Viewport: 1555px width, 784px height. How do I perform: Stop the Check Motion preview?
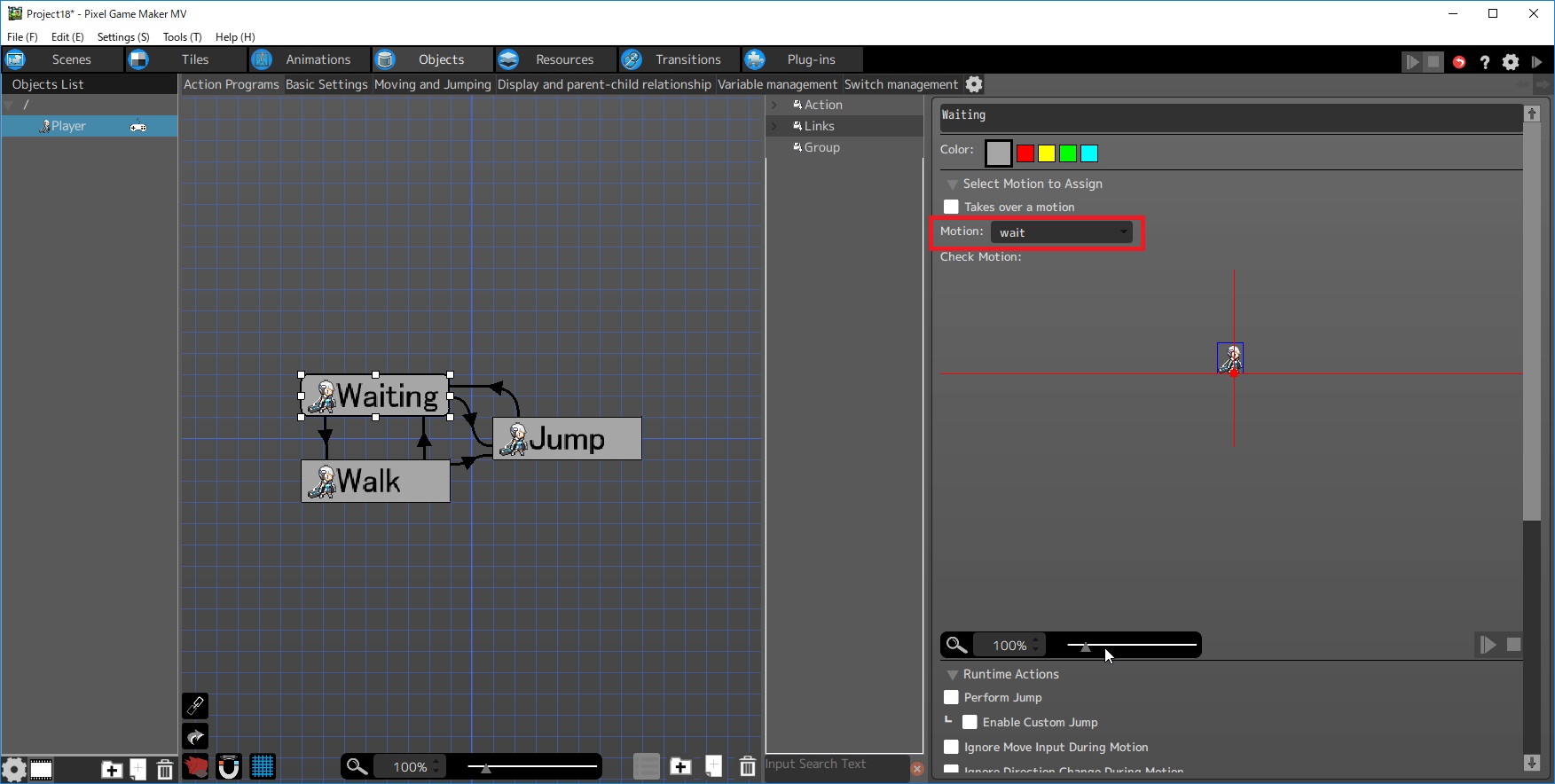1514,645
